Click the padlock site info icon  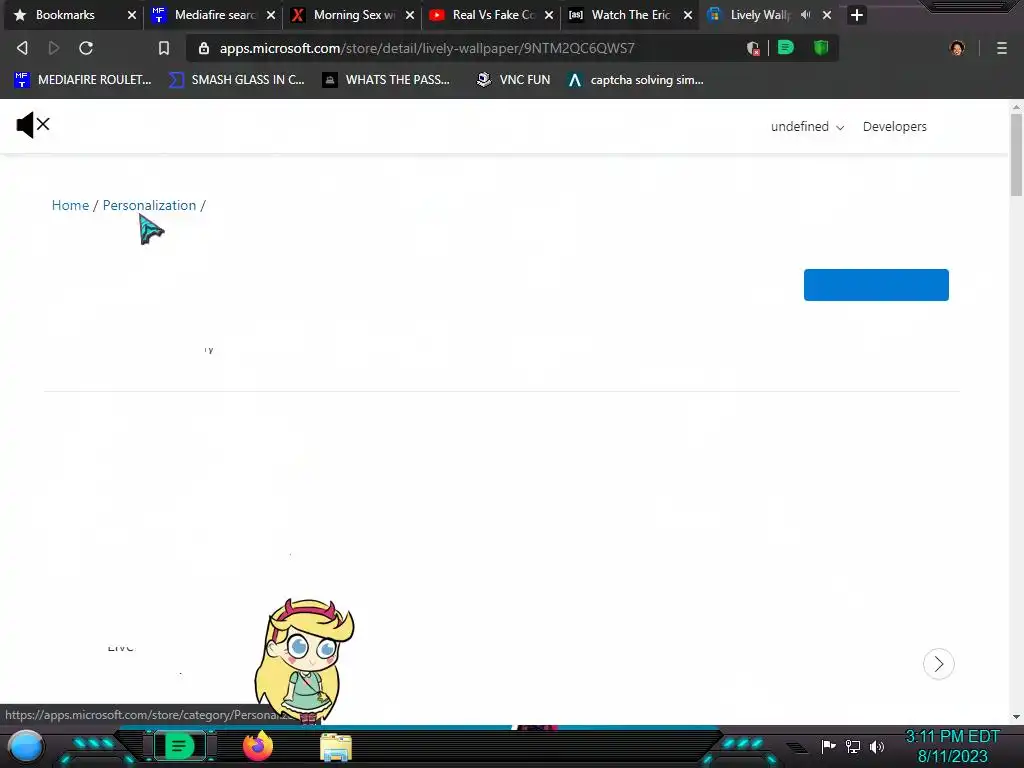[x=204, y=48]
